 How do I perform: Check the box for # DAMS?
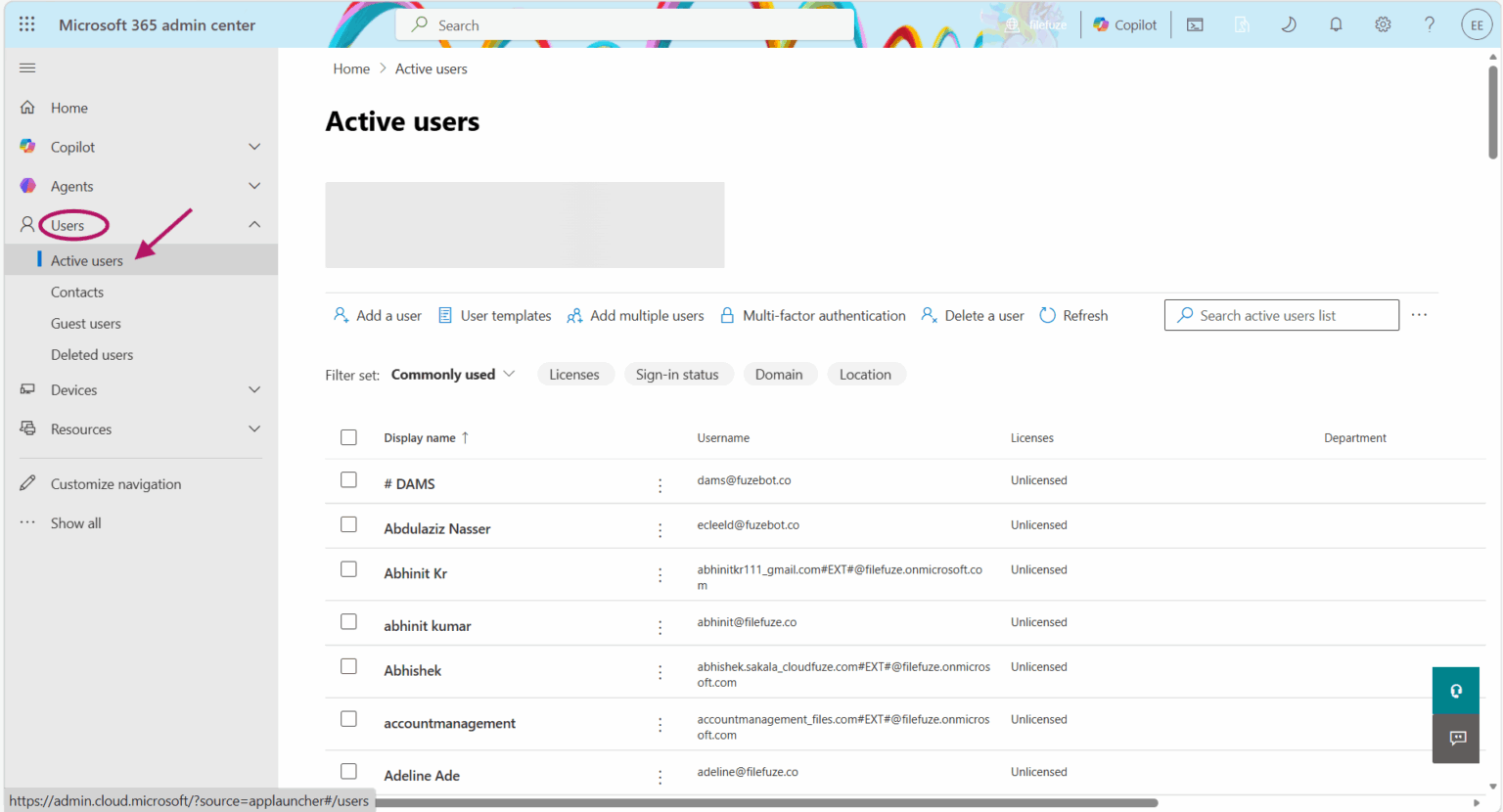pyautogui.click(x=348, y=479)
